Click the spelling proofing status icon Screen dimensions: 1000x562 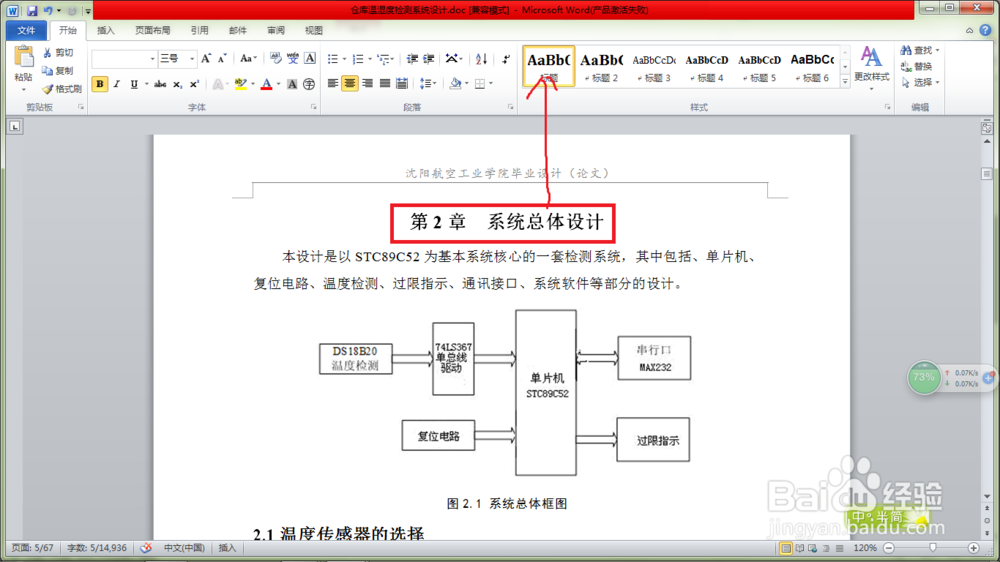146,548
